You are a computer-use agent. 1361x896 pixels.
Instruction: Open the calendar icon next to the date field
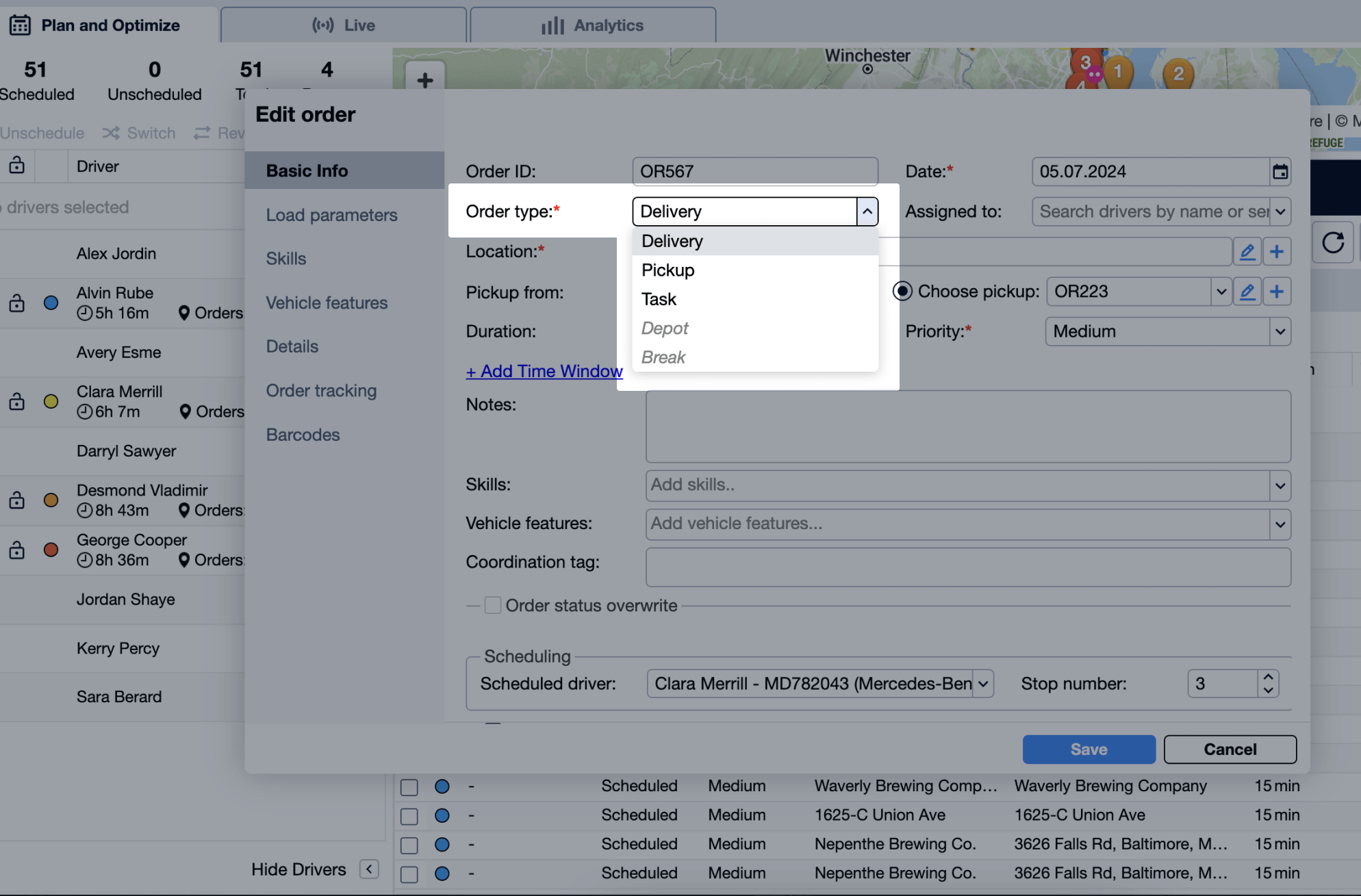[1280, 171]
